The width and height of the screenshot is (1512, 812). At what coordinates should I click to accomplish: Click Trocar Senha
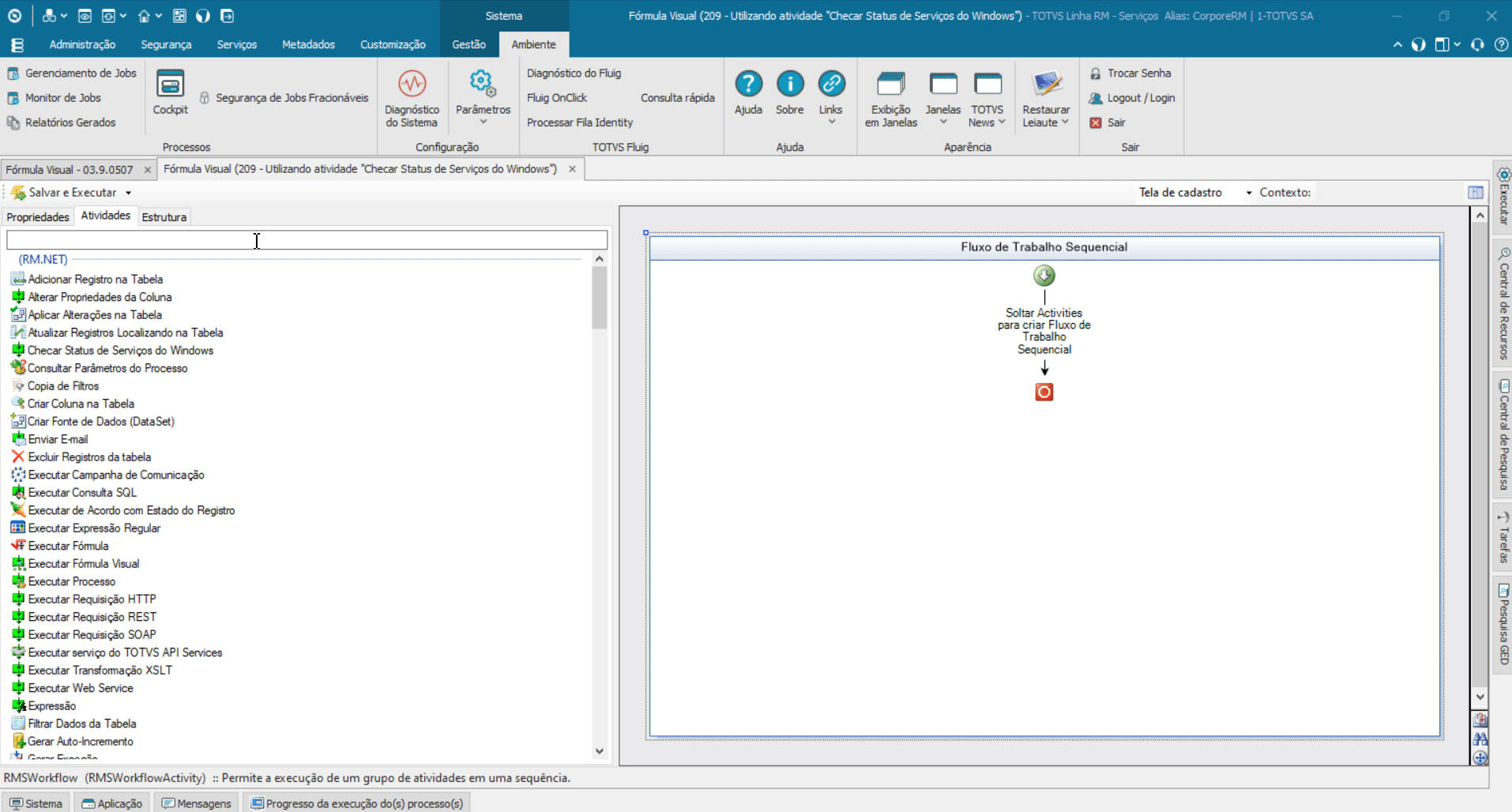point(1130,73)
